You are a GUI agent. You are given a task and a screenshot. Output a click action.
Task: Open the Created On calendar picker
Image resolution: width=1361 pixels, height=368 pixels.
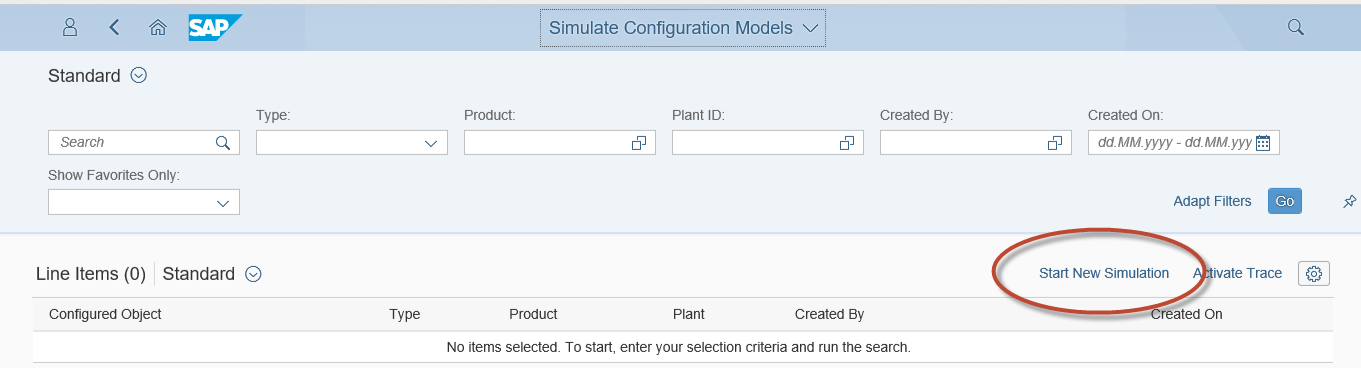click(x=1263, y=143)
